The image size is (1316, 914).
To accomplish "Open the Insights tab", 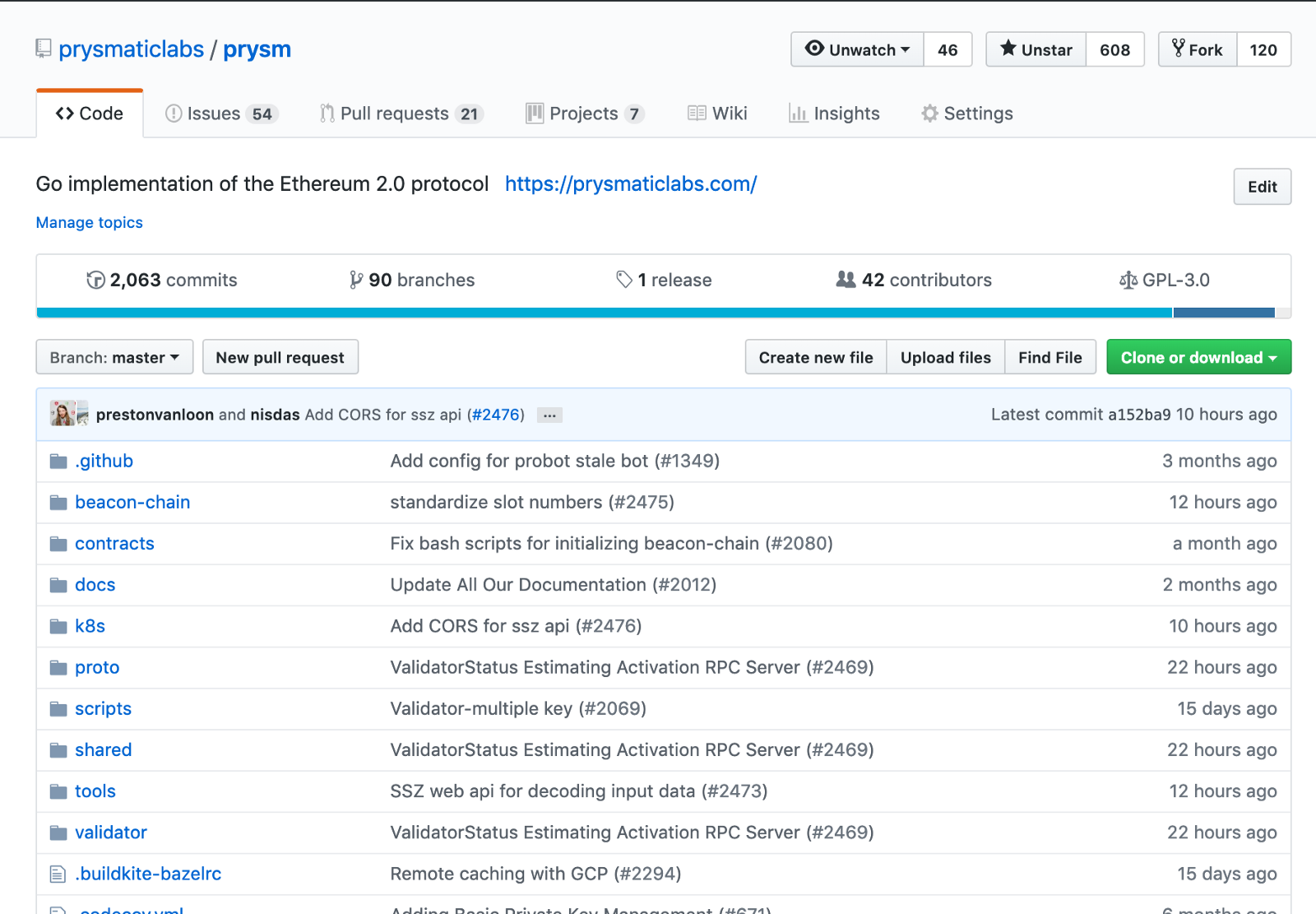I will tap(834, 114).
